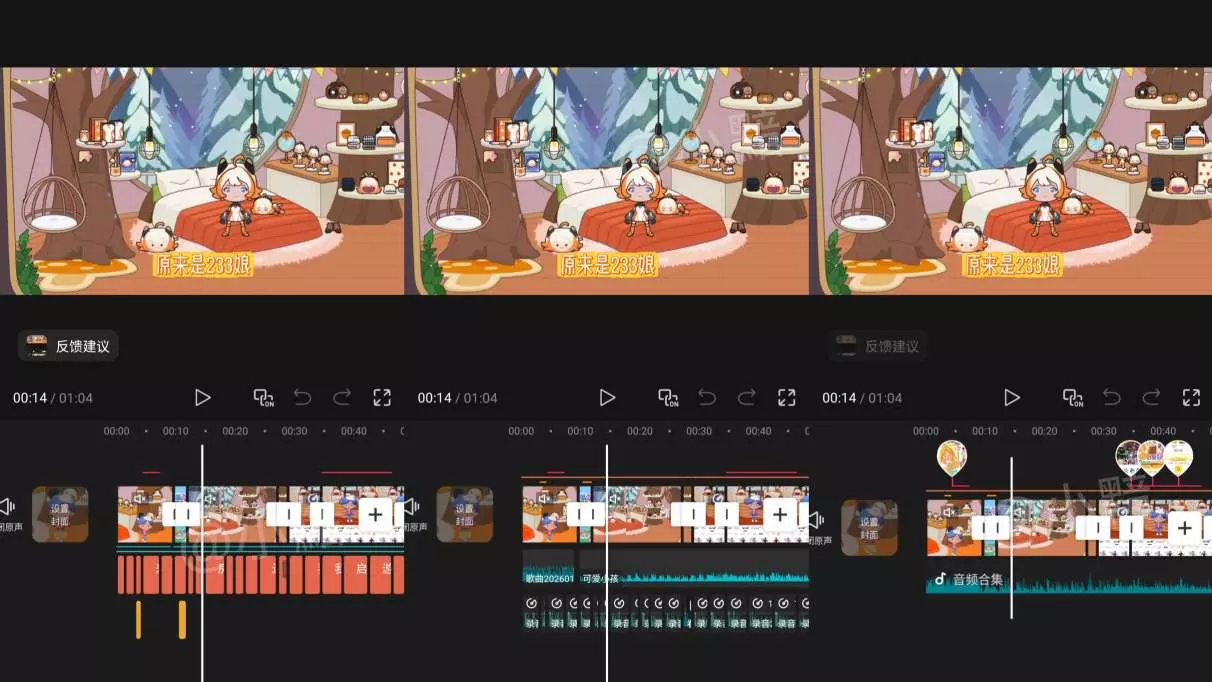1212x682 pixels.
Task: Open 设置封面 cover thumbnail in first screen
Action: coord(60,514)
